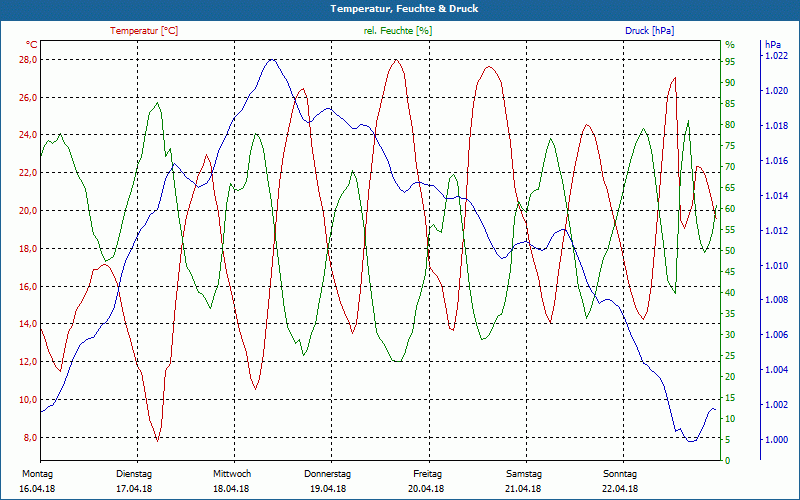Click the 1.016 pressure axis value

point(777,161)
